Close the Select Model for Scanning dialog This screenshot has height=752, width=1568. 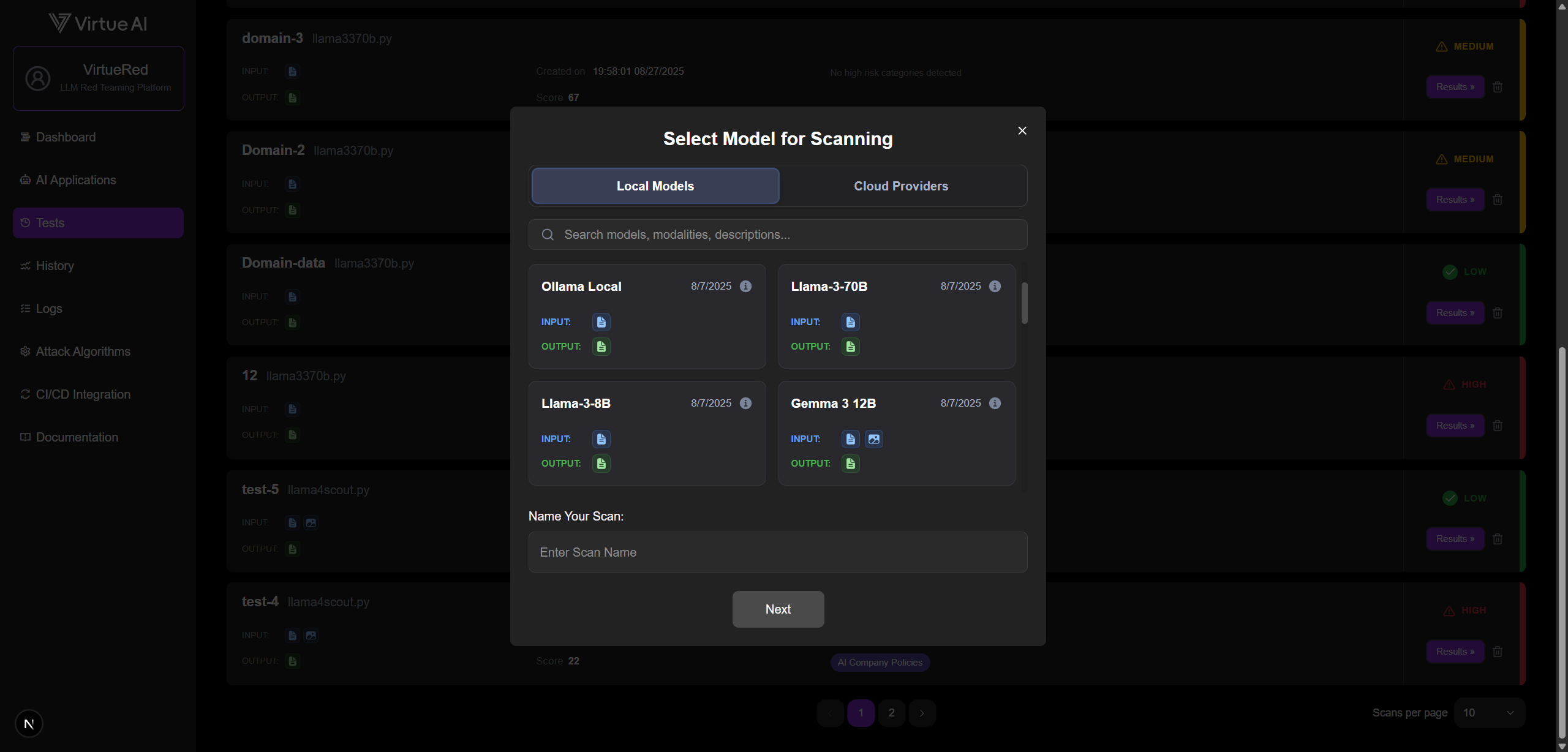(x=1022, y=130)
